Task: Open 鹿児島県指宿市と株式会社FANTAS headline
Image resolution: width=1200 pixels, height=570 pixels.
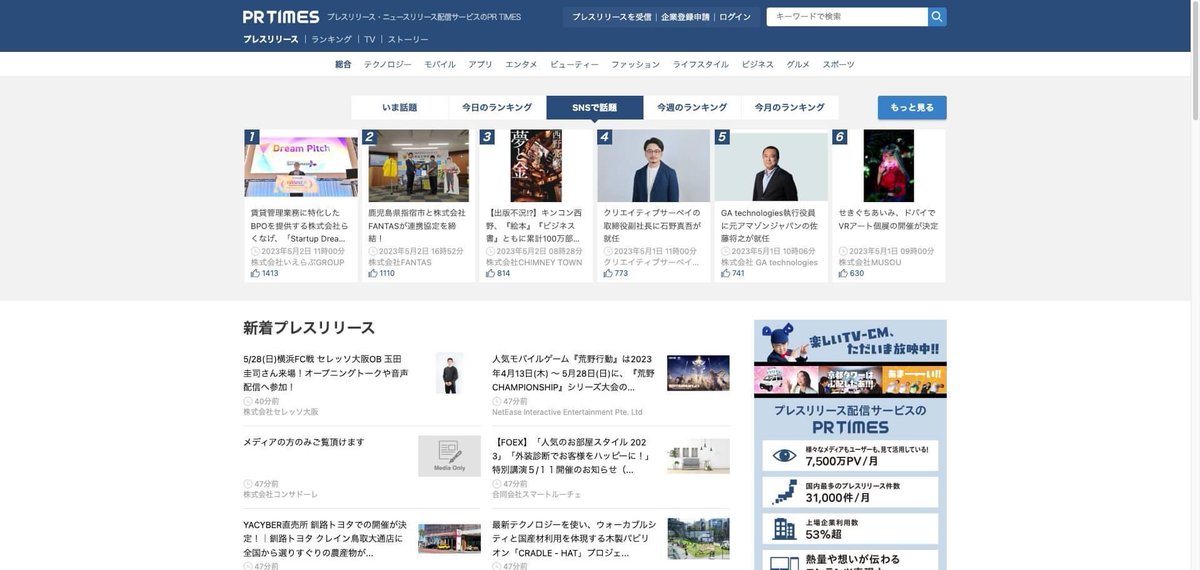Action: point(417,226)
